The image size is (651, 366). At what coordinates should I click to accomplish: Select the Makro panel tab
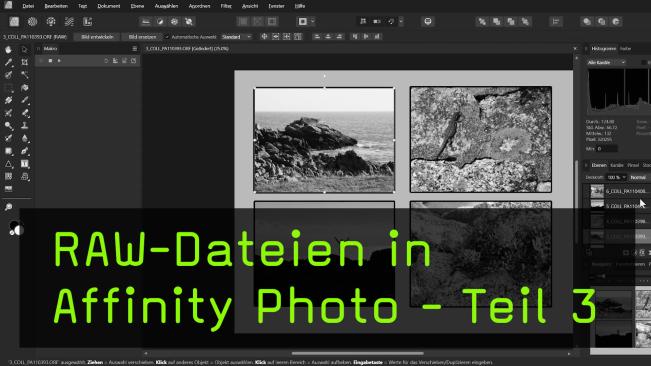[x=50, y=49]
